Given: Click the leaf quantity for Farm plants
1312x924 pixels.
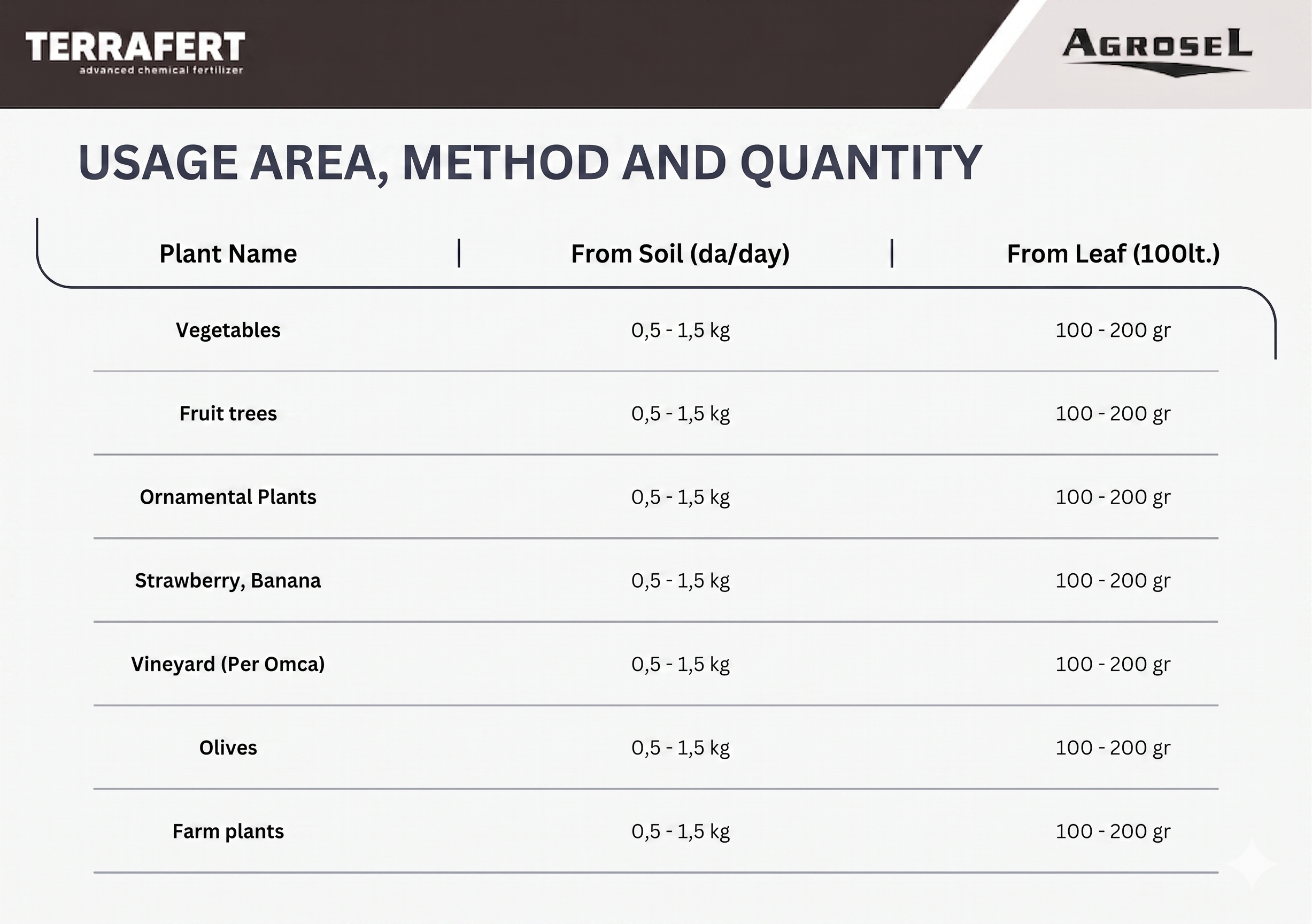Looking at the screenshot, I should (x=1113, y=831).
